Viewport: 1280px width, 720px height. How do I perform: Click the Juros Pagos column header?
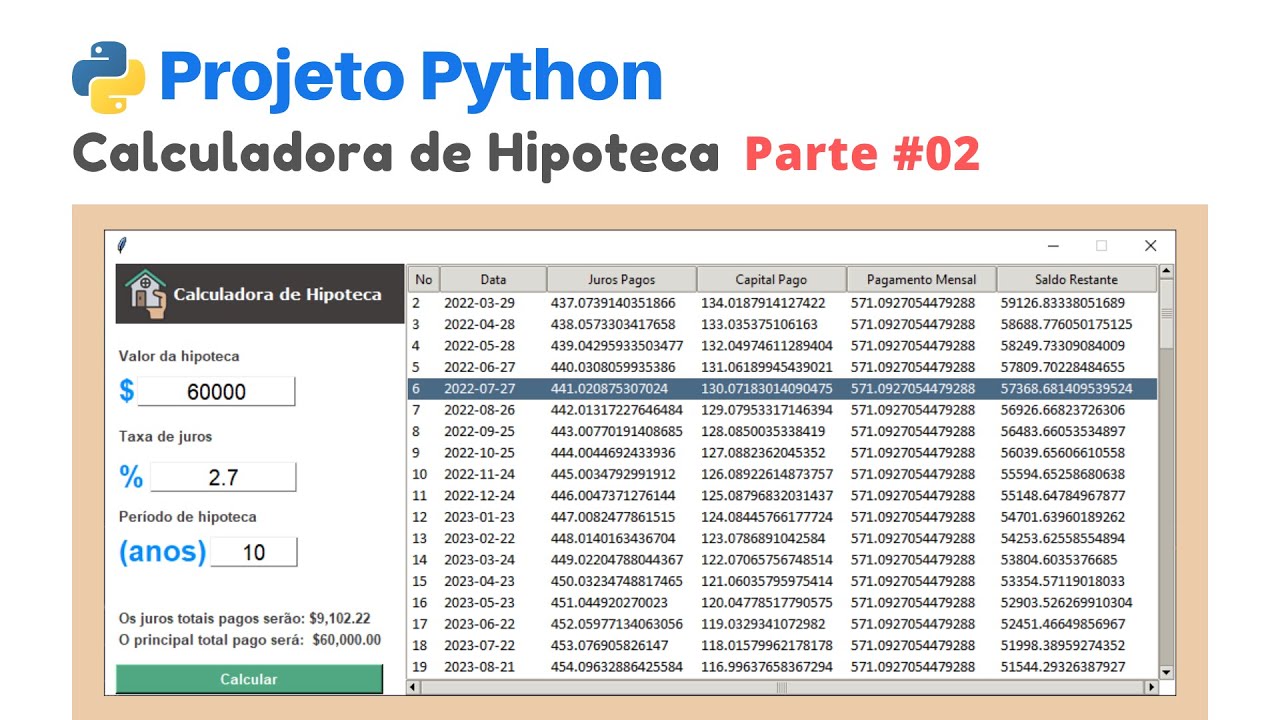pos(622,279)
